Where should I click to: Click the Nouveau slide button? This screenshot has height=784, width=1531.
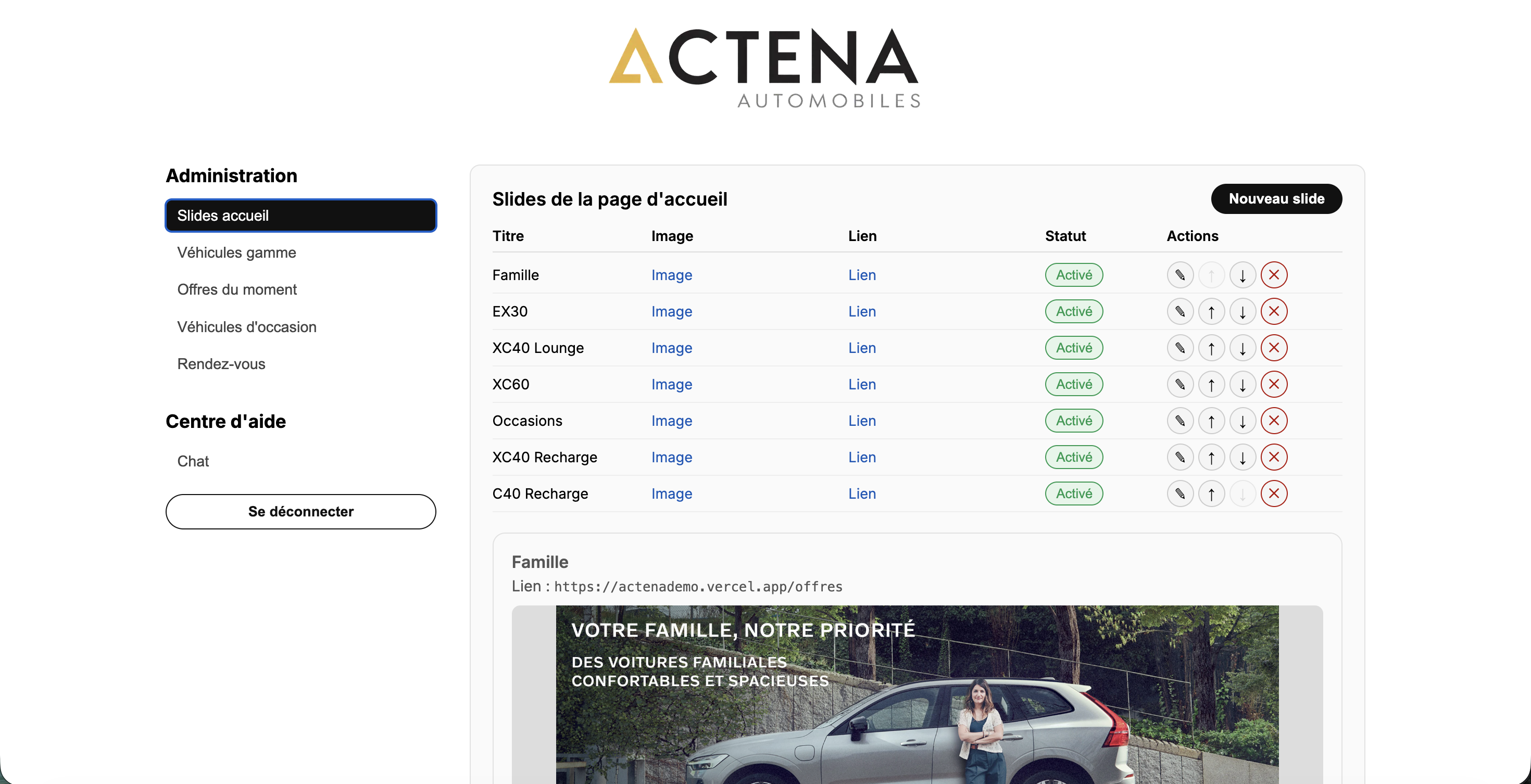click(1276, 198)
